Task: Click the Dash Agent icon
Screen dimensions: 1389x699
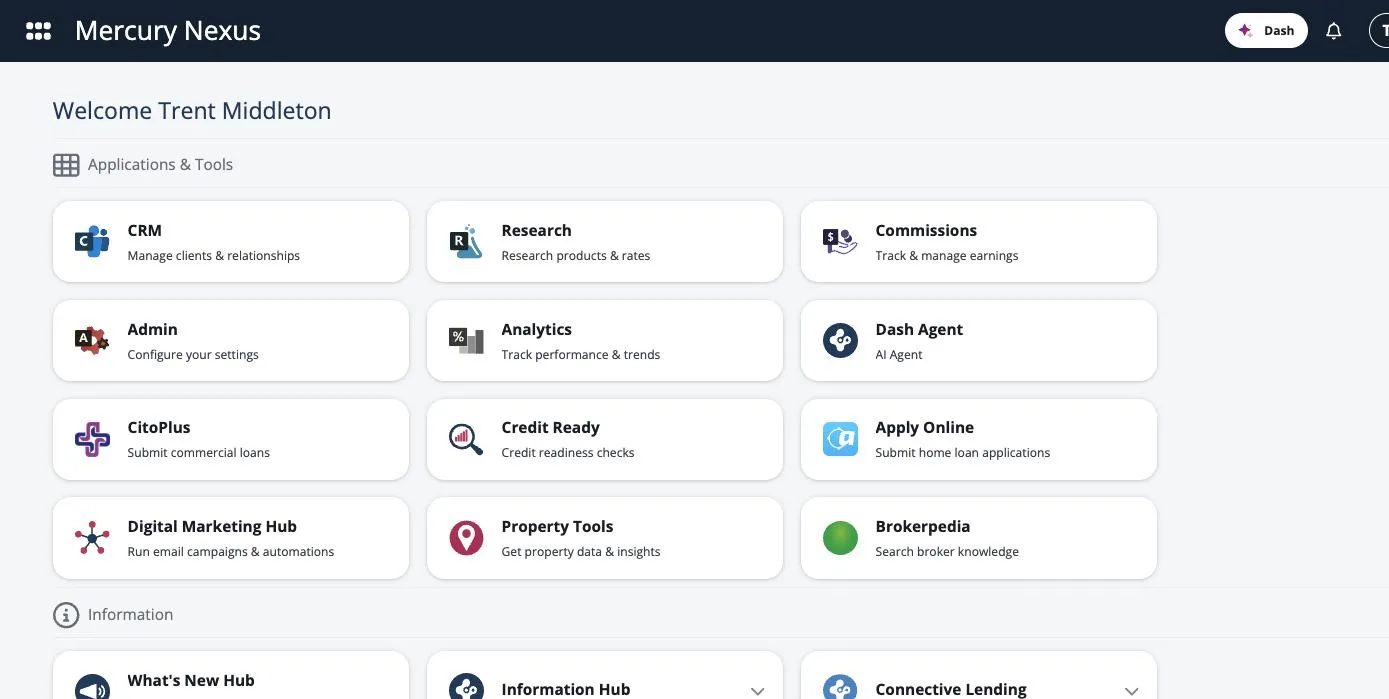Action: tap(840, 340)
